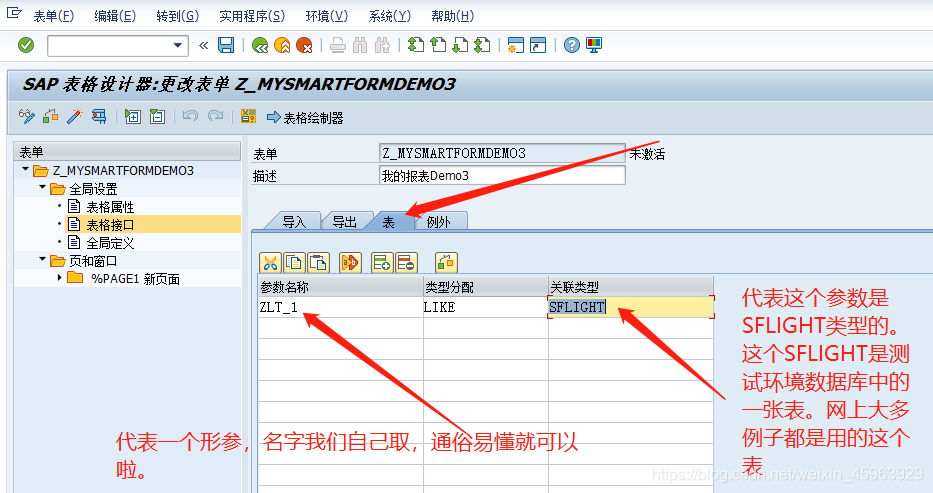Open Help with question mark icon
The width and height of the screenshot is (933, 493).
tap(572, 45)
